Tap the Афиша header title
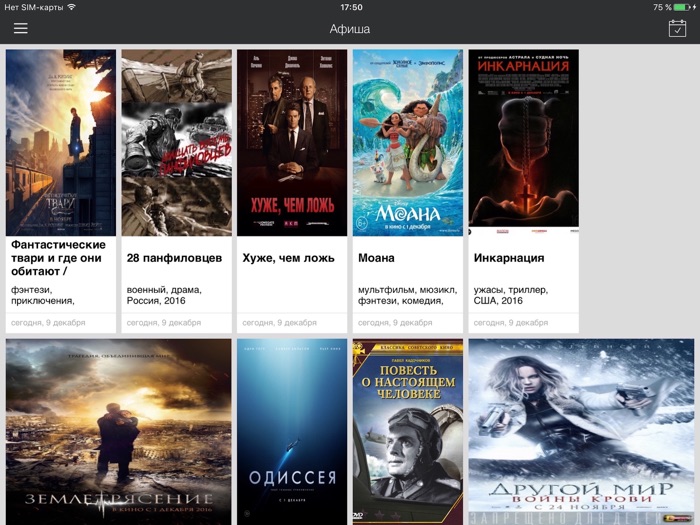The height and width of the screenshot is (525, 700). [x=350, y=29]
